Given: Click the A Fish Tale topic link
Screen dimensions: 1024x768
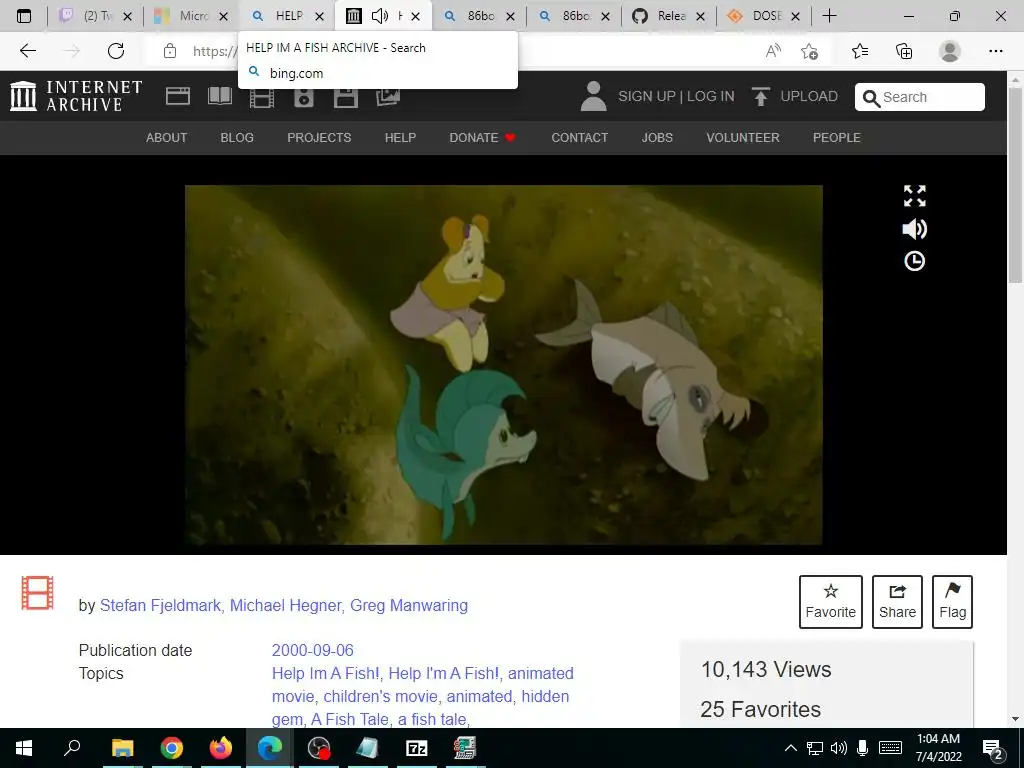Looking at the screenshot, I should tap(350, 719).
